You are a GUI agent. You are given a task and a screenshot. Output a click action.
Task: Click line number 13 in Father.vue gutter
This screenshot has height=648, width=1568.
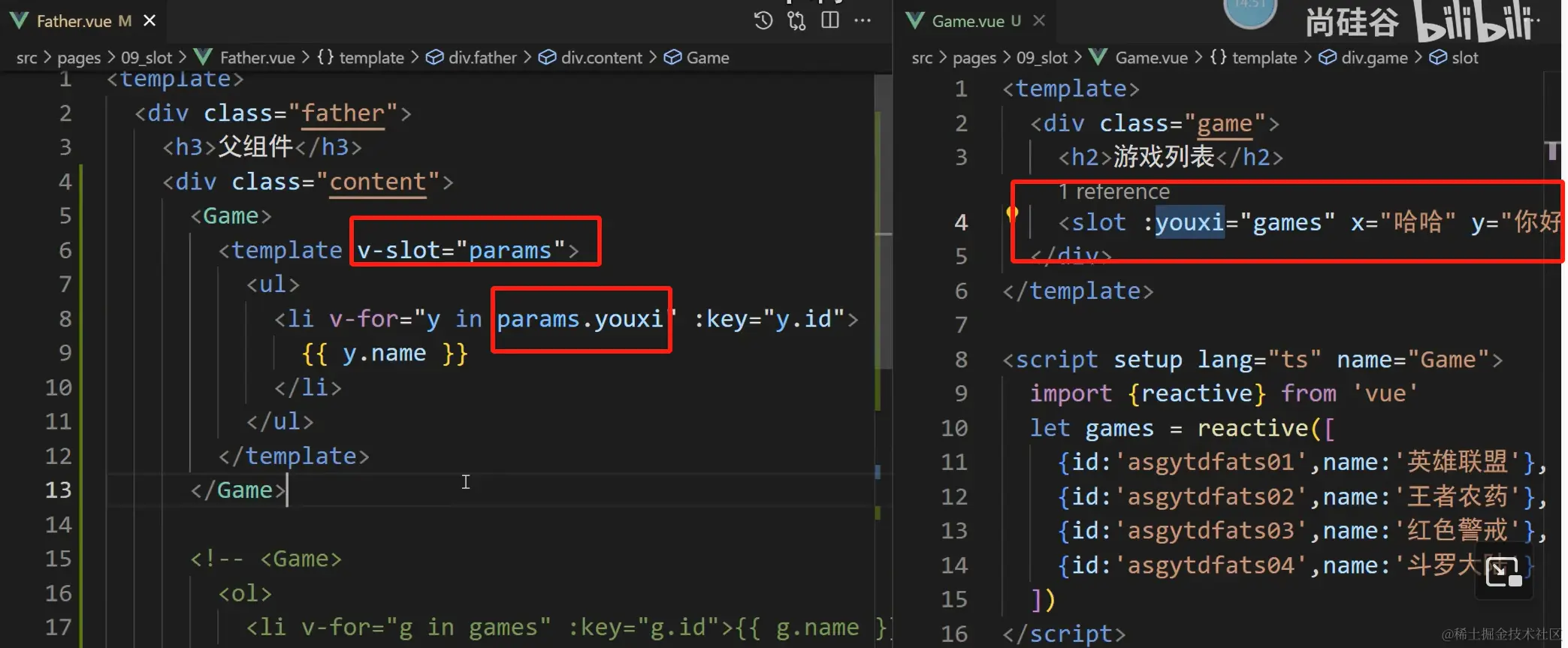(59, 490)
